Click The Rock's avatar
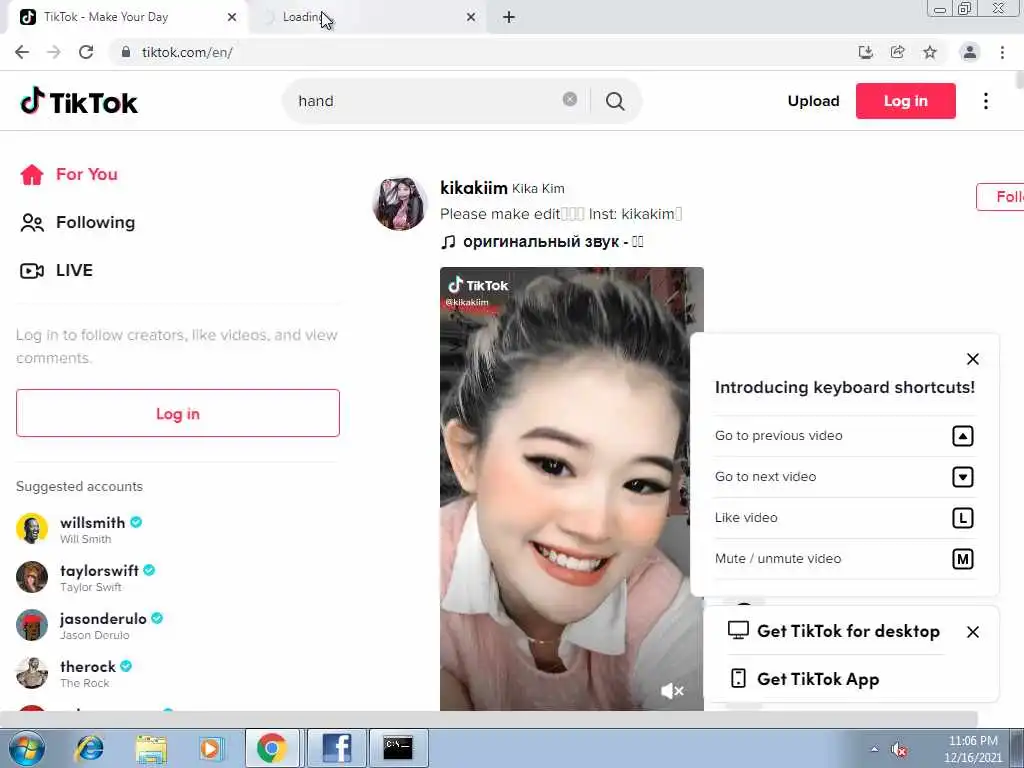The image size is (1024, 768). [32, 673]
